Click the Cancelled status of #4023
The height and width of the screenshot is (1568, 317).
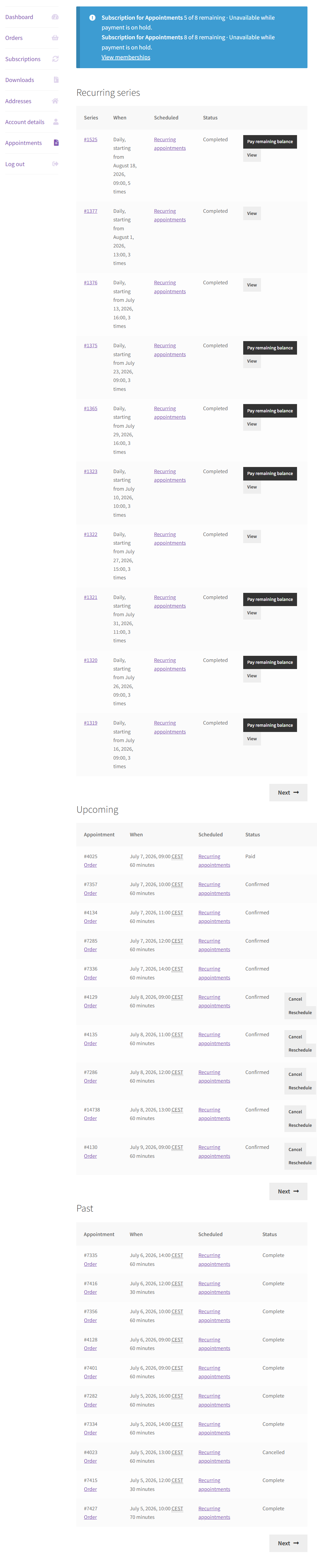point(273,1452)
